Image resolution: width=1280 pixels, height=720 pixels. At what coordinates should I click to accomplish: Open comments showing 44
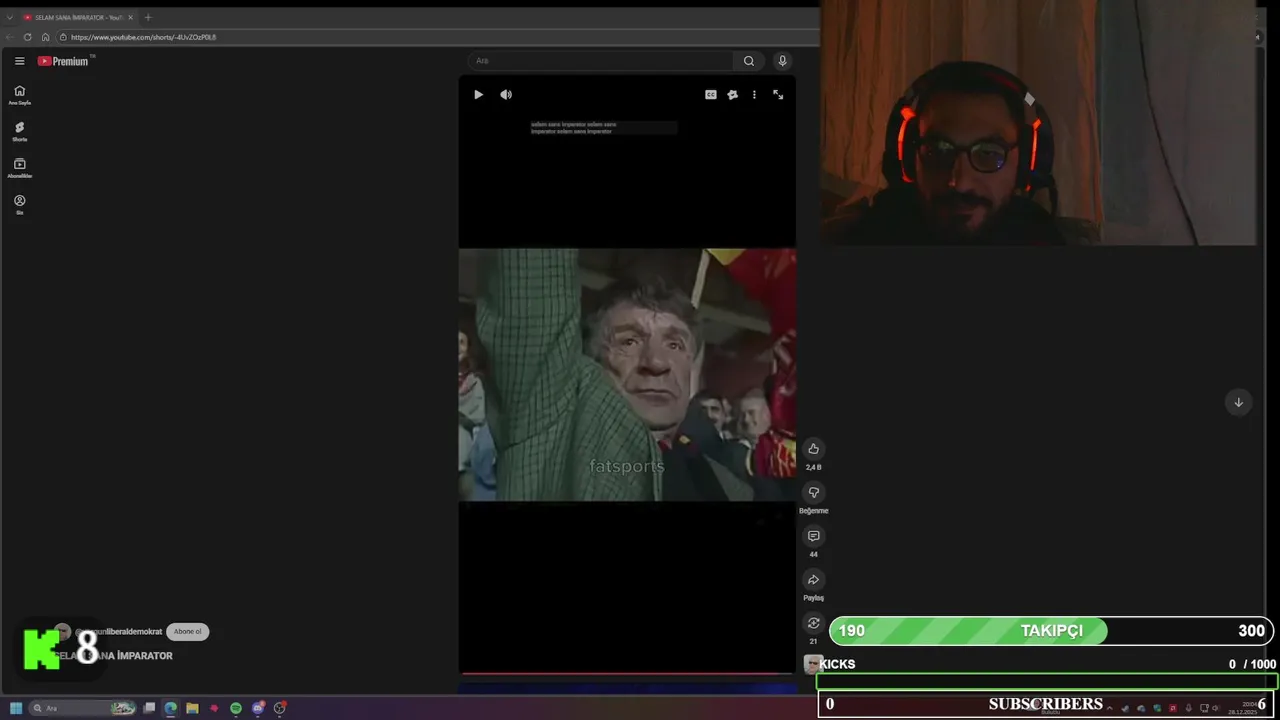pos(813,536)
